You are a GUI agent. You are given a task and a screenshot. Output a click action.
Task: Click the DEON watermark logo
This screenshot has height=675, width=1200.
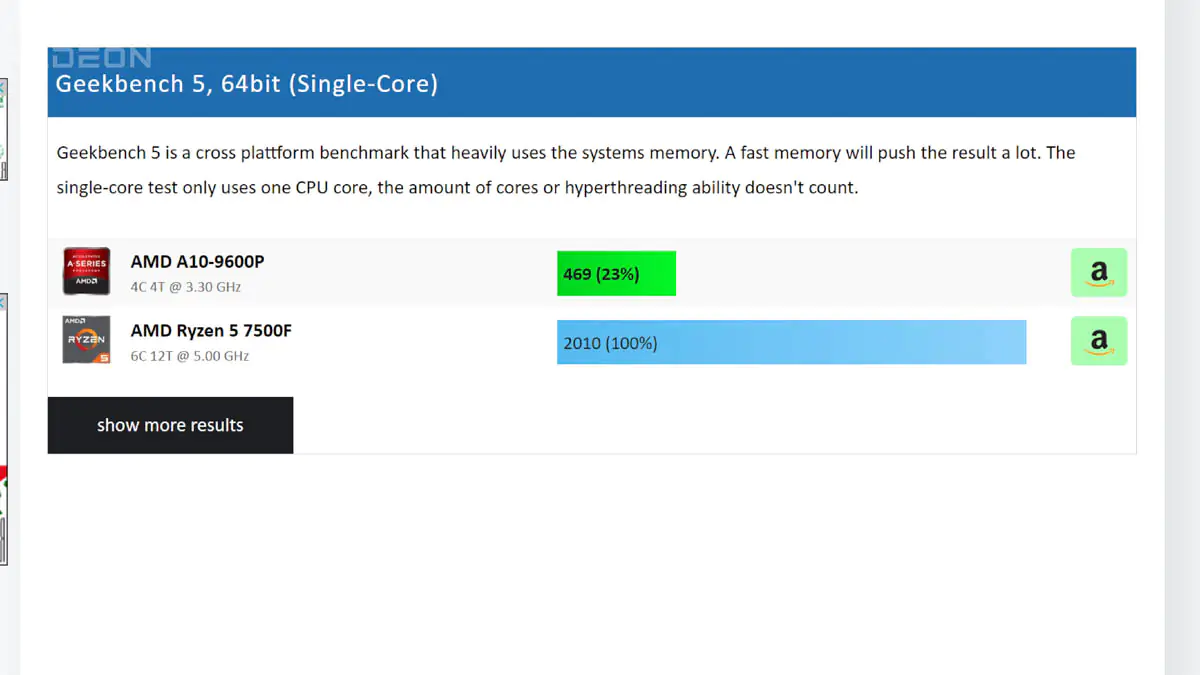[x=102, y=58]
